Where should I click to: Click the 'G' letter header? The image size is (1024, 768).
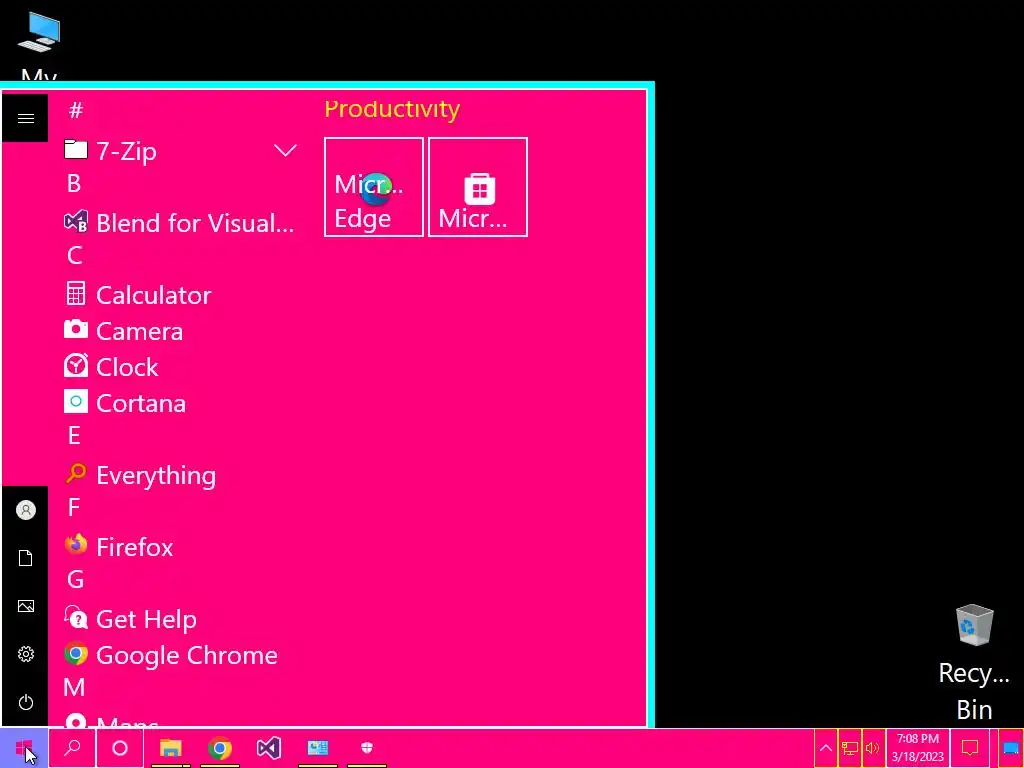tap(75, 579)
